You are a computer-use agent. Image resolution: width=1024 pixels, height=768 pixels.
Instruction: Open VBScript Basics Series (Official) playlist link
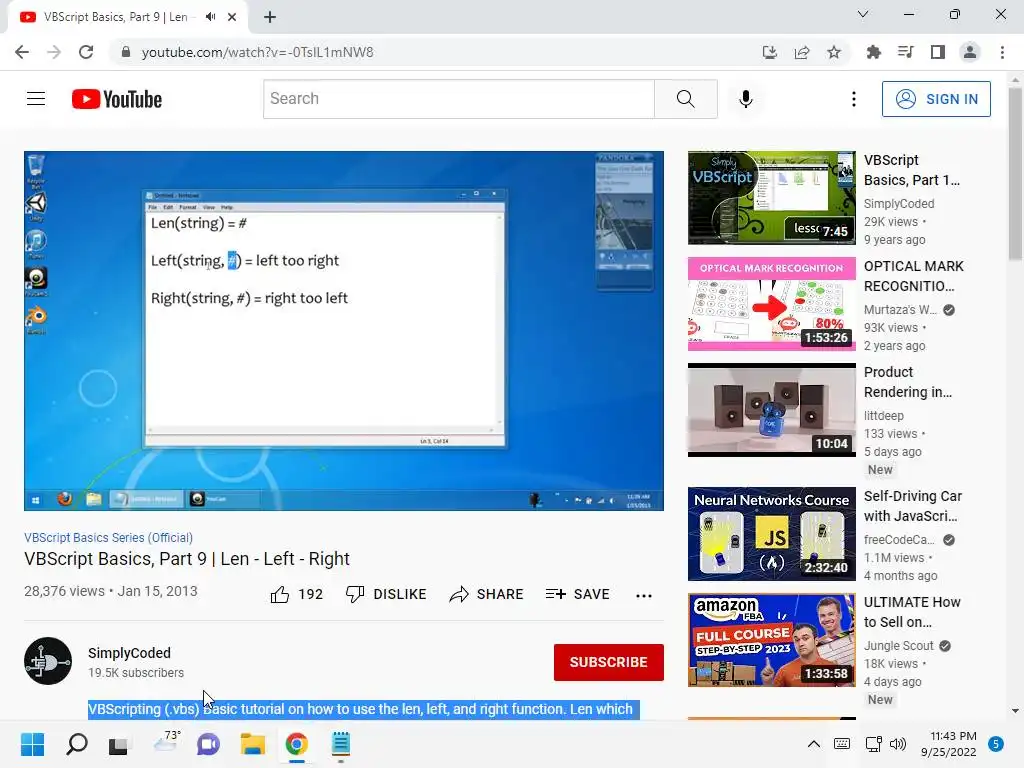108,537
